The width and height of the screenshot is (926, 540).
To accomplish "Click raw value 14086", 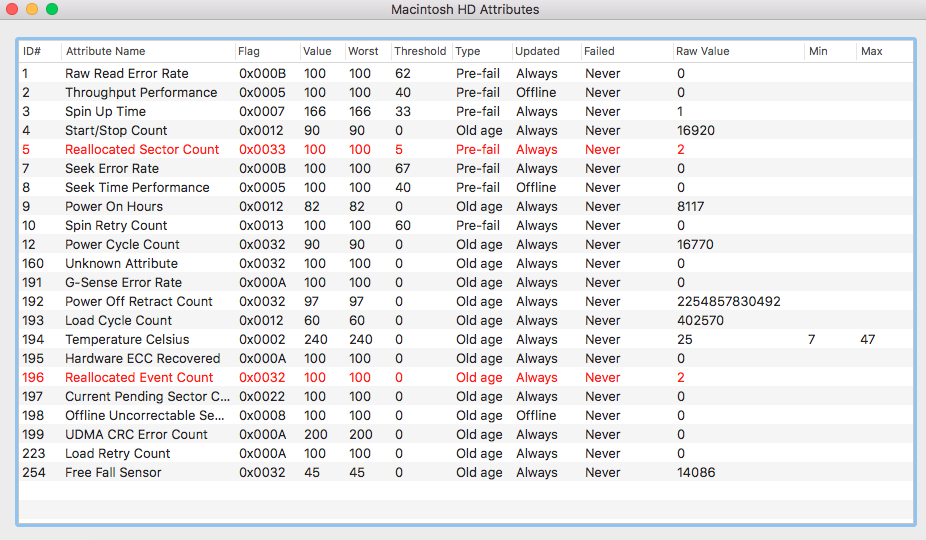I will [696, 472].
